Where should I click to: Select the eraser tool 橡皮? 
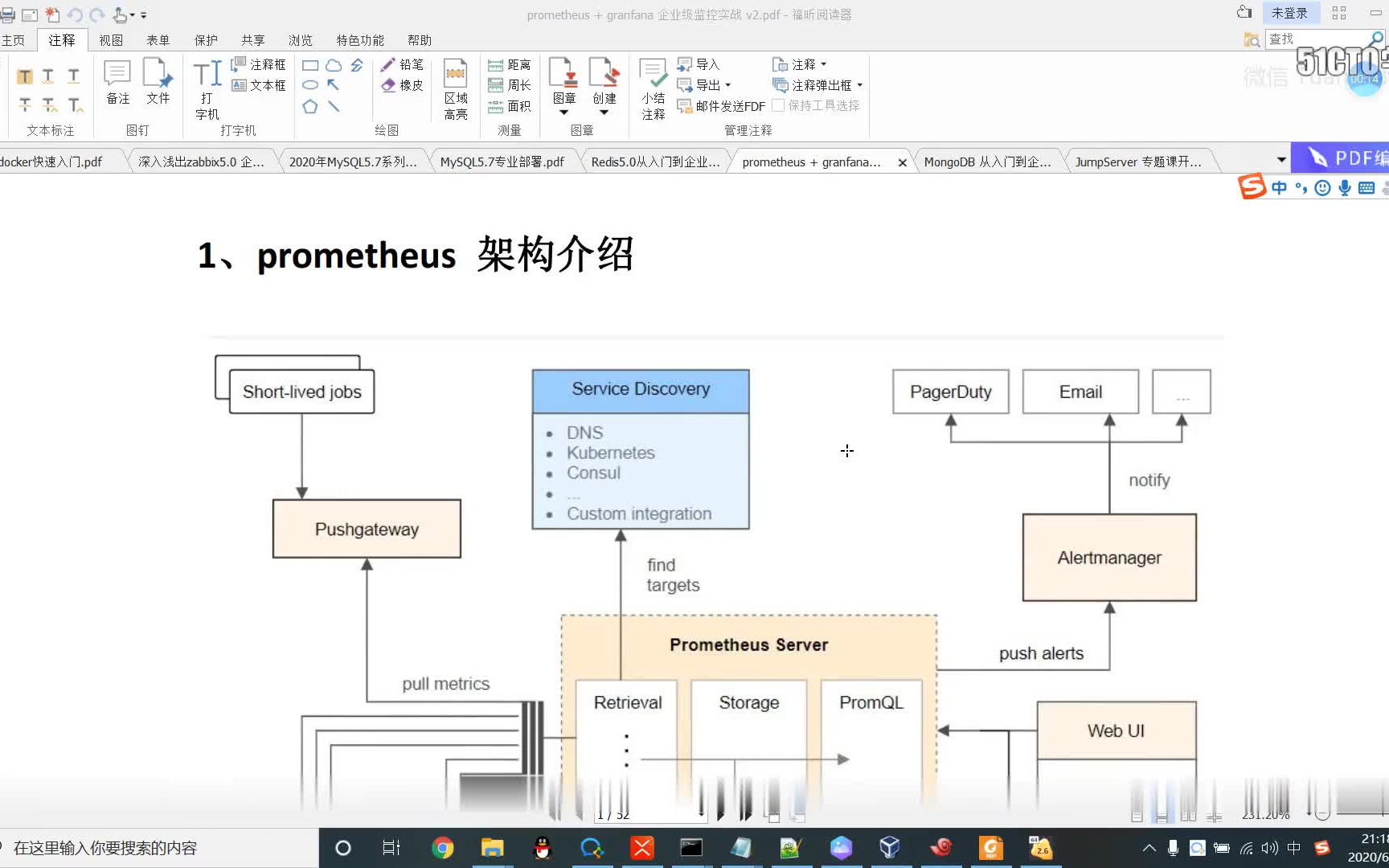(x=402, y=85)
